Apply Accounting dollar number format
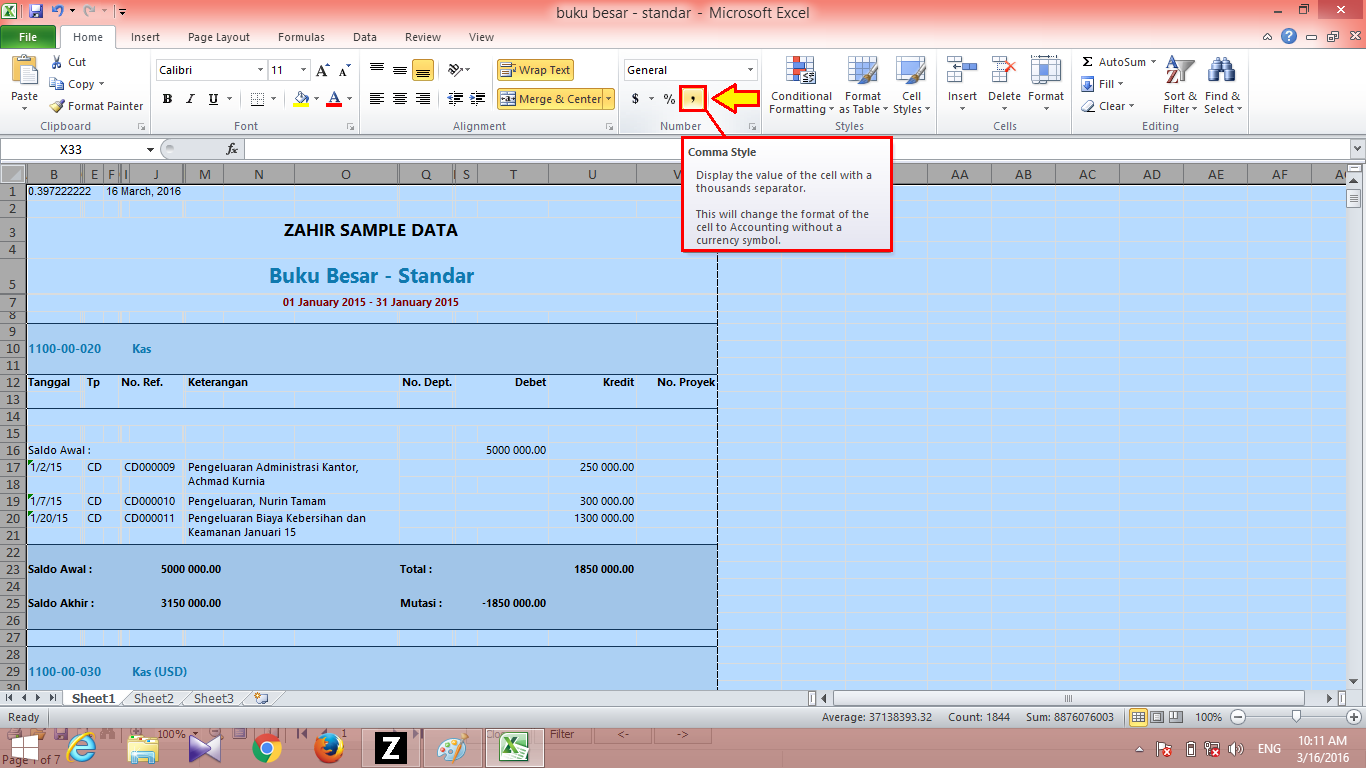 pyautogui.click(x=636, y=99)
